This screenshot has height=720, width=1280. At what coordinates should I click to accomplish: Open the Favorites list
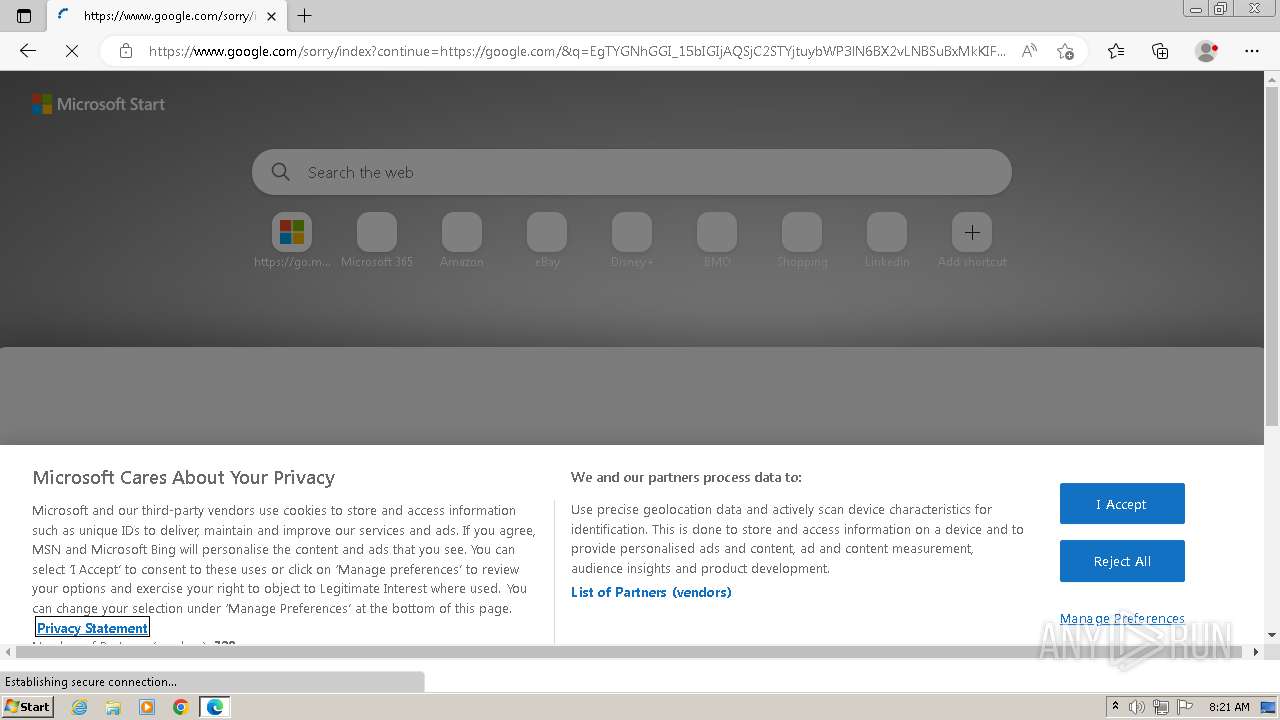(1116, 51)
